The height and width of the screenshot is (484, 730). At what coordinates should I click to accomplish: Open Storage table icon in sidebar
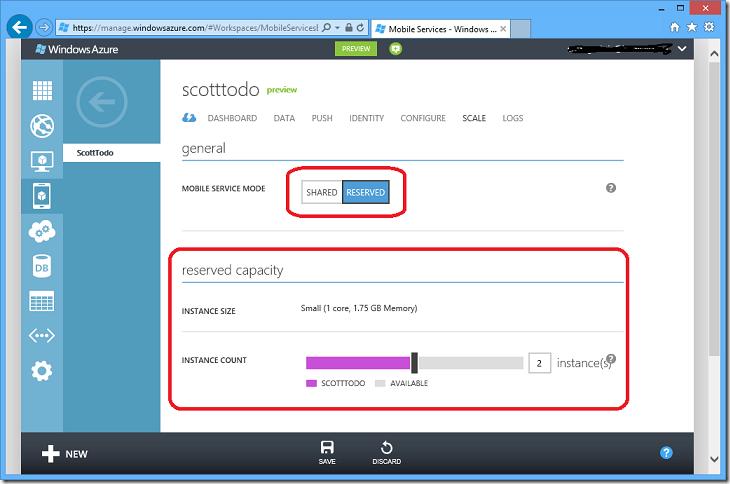(42, 301)
